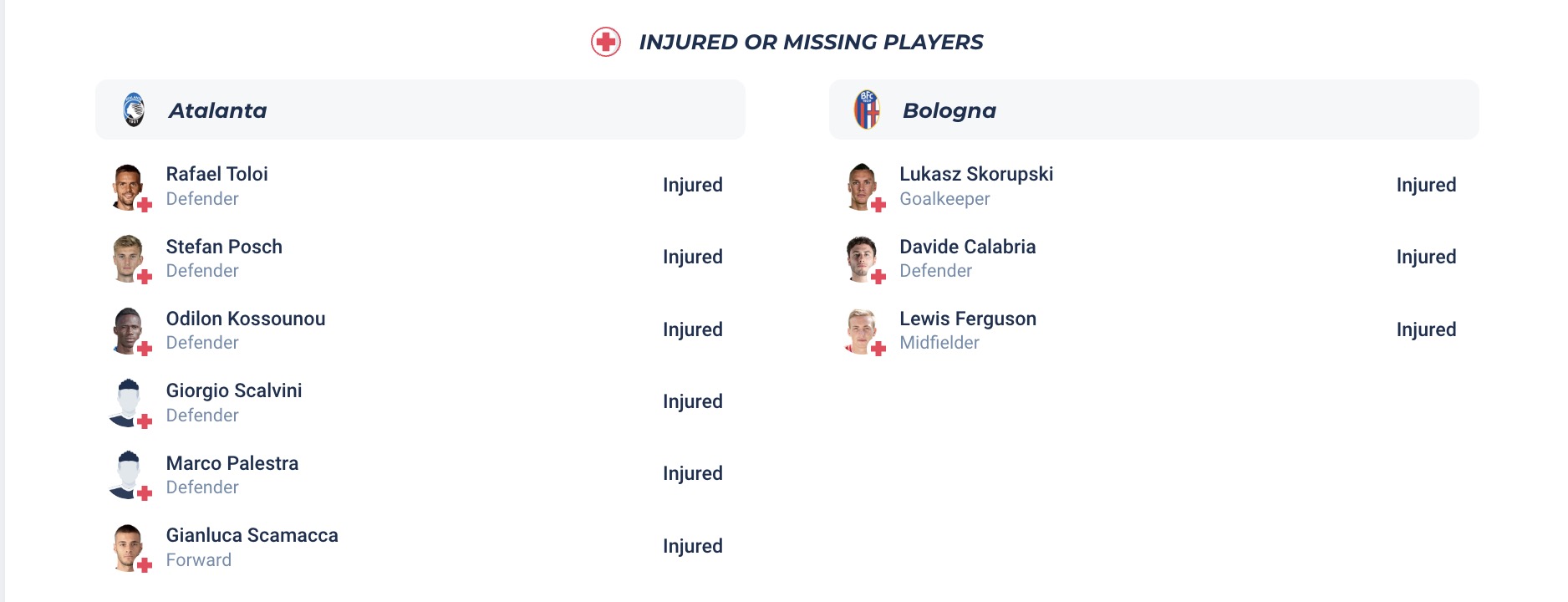The image size is (1568, 602).
Task: Click the red cross injury header icon
Action: 606,39
